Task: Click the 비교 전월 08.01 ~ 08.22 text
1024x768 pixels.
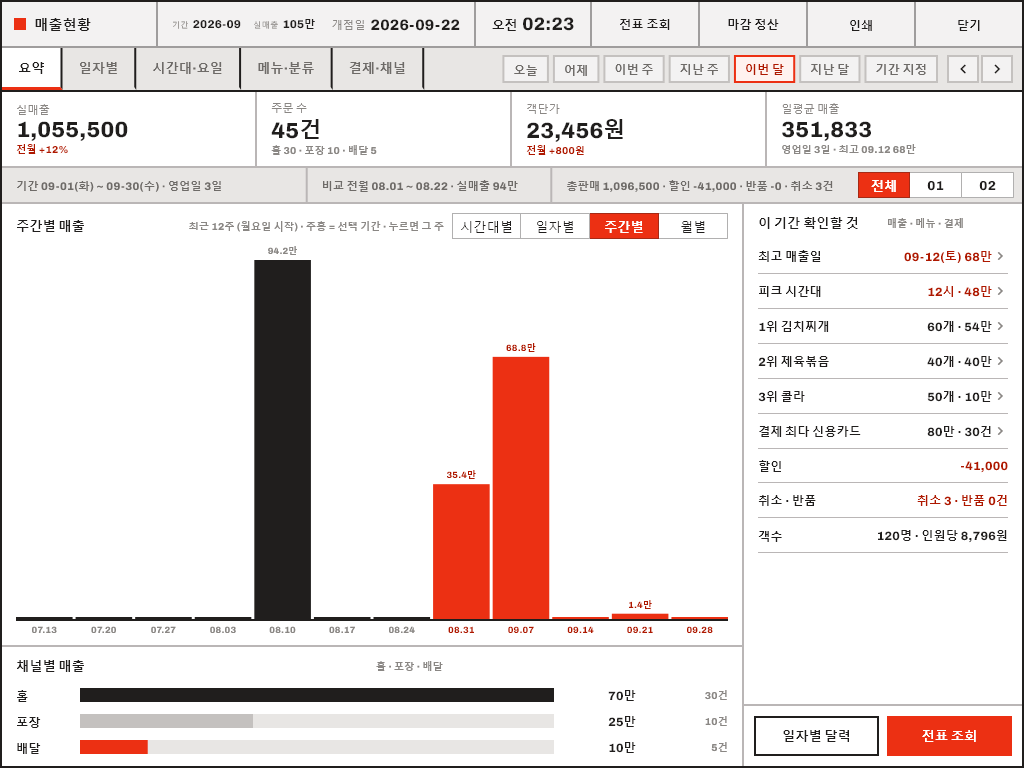Action: point(419,186)
